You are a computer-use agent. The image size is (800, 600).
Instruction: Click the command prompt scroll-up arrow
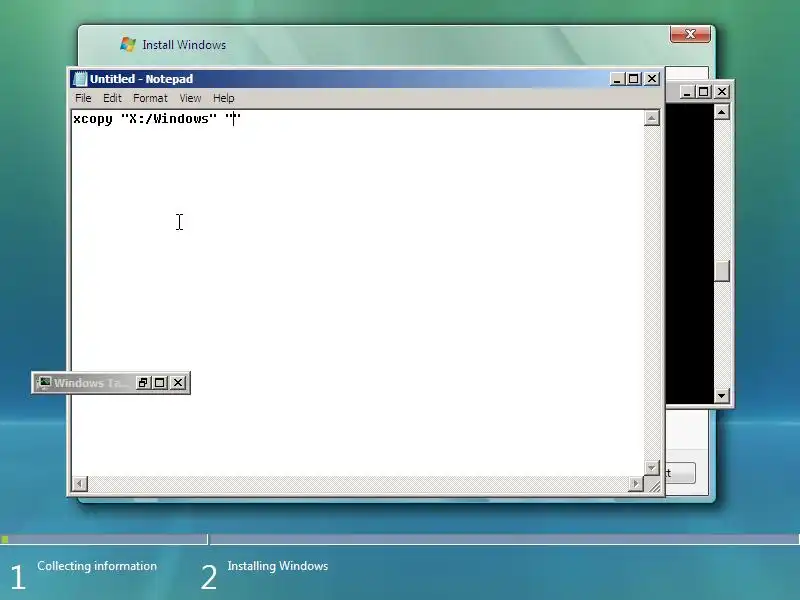[721, 112]
